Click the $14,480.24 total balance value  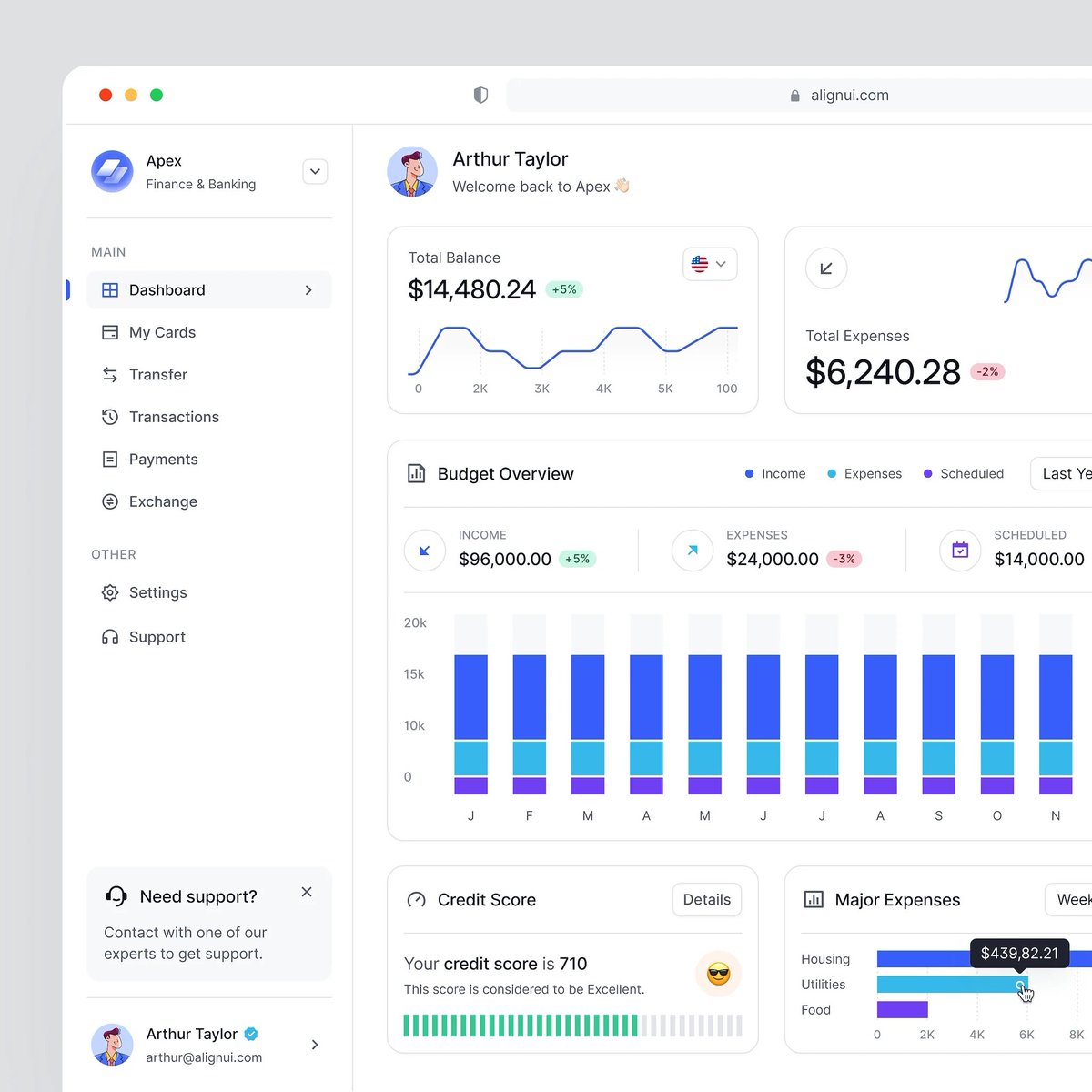(471, 289)
